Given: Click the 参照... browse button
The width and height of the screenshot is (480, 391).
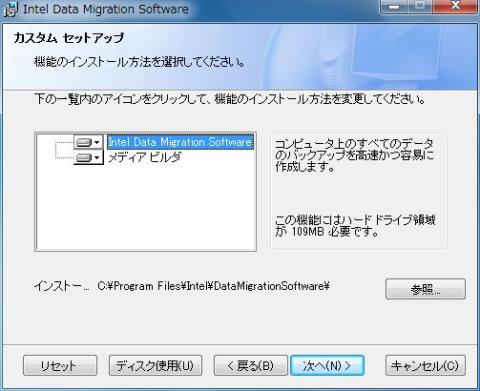Looking at the screenshot, I should 425,289.
